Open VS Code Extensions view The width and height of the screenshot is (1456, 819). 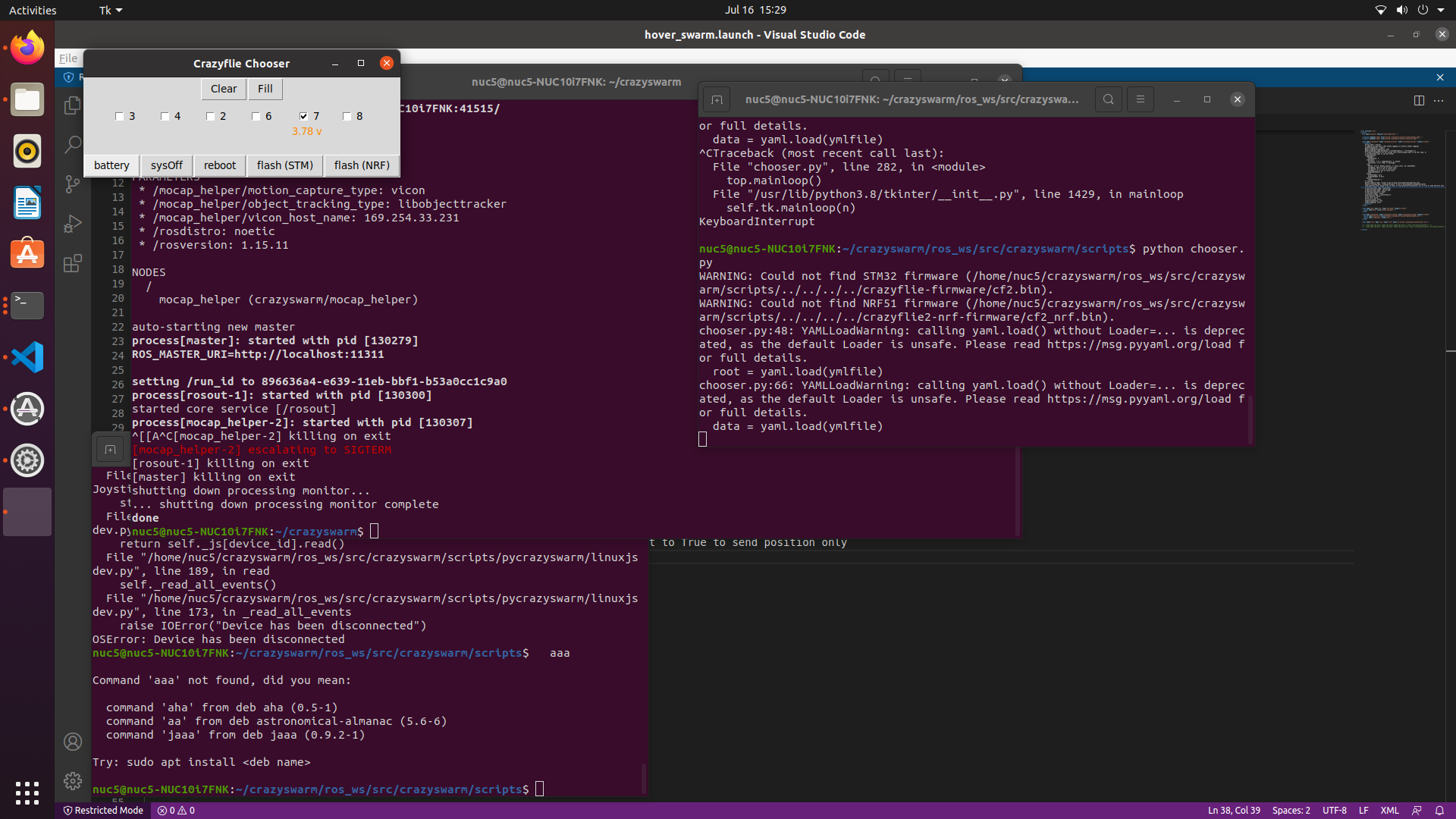click(73, 263)
